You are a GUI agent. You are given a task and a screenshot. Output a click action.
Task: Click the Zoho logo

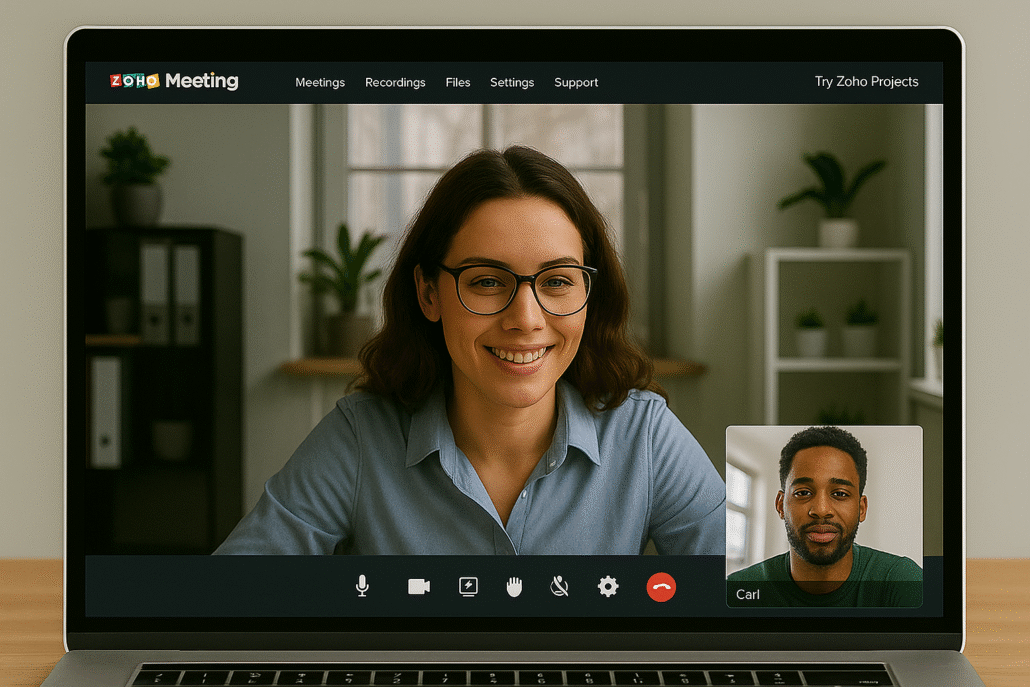pos(135,81)
